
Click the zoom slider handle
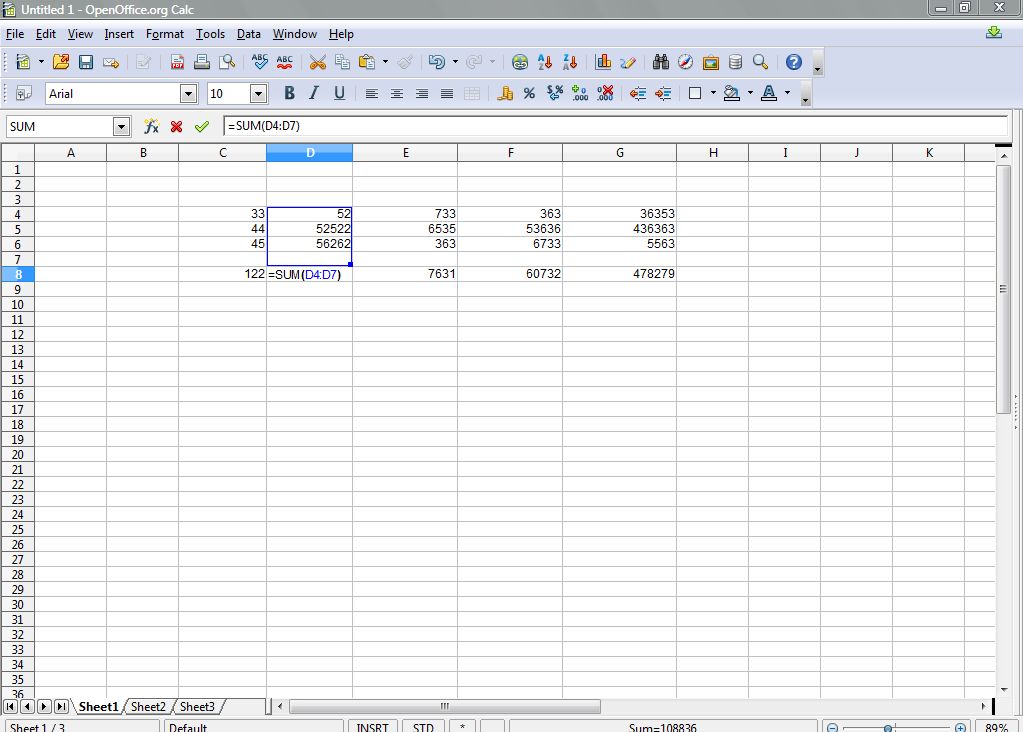click(888, 727)
